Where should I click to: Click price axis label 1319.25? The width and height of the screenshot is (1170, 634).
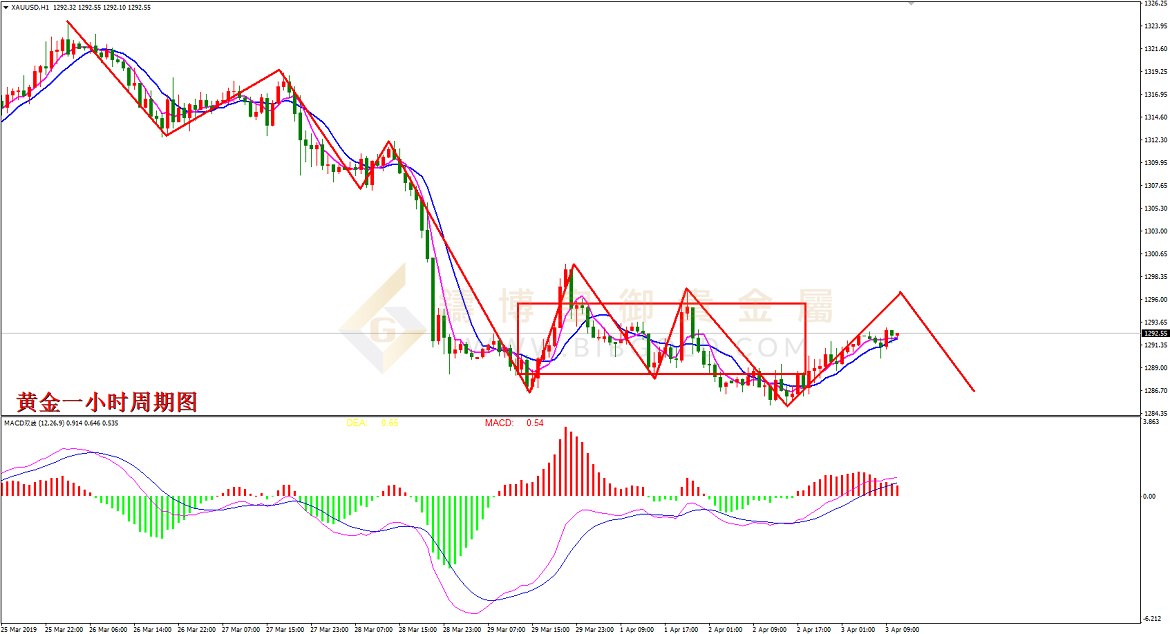1155,72
